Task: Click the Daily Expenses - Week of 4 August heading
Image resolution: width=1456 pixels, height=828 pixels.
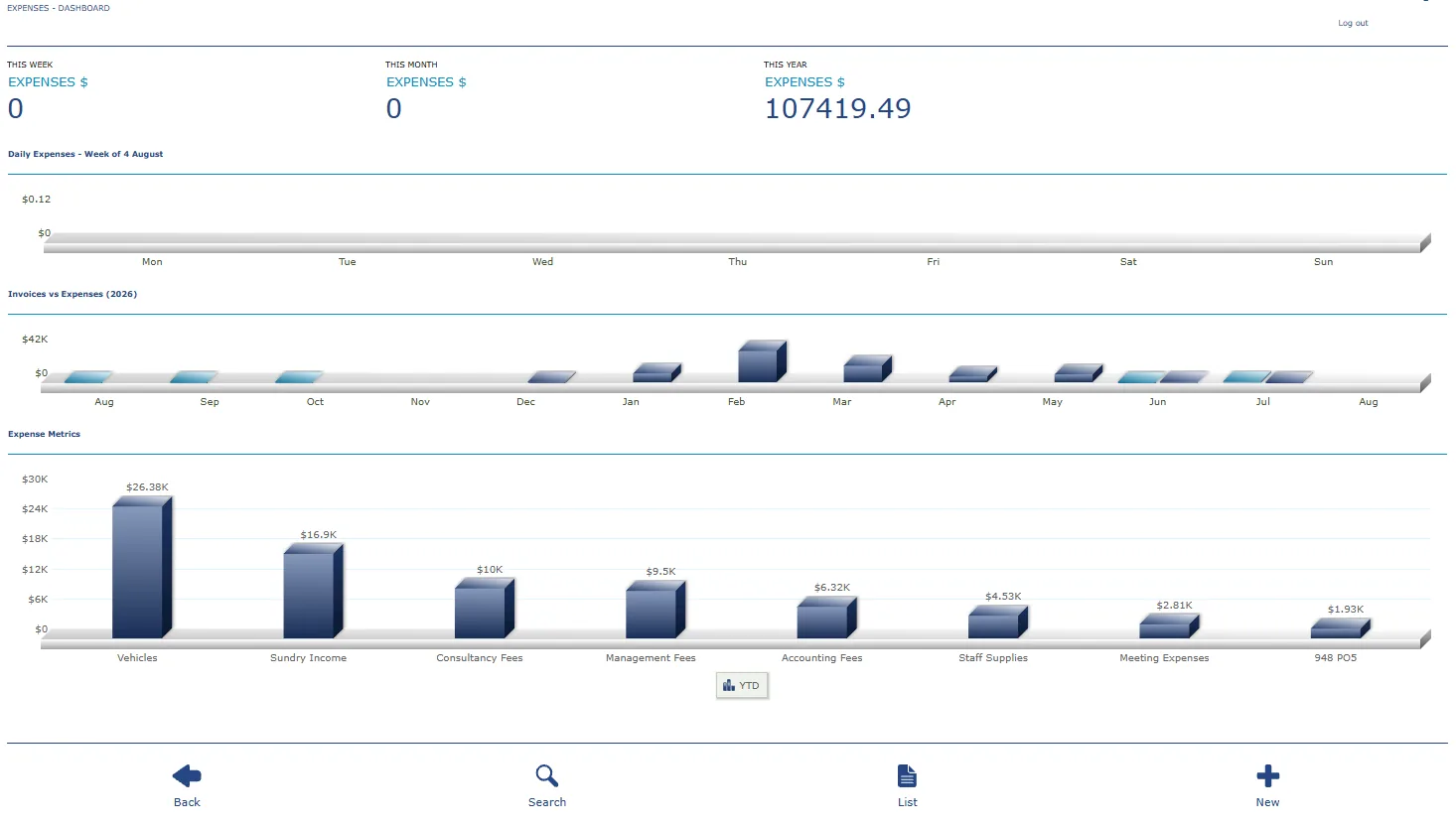Action: [x=85, y=154]
